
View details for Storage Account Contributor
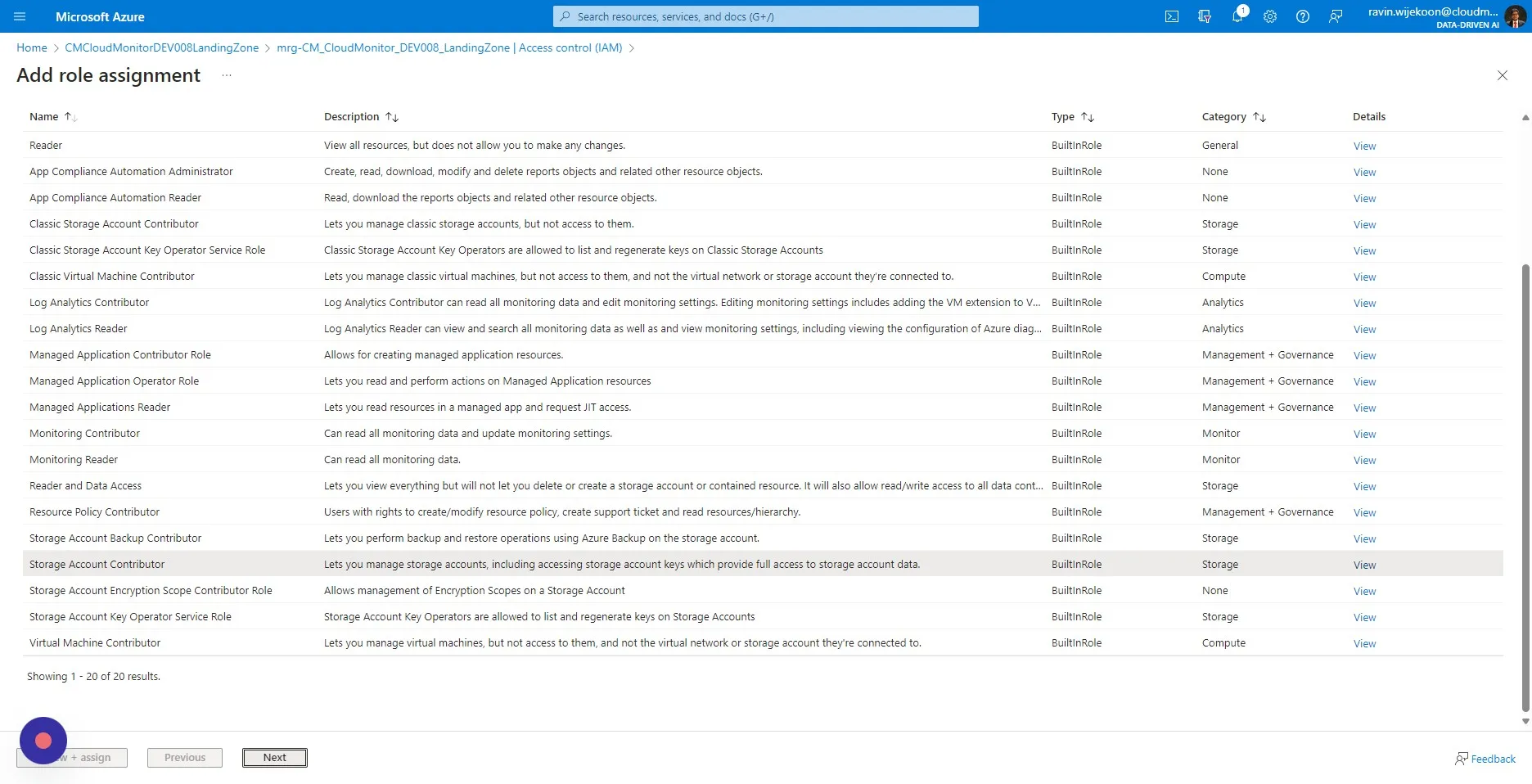(1364, 565)
